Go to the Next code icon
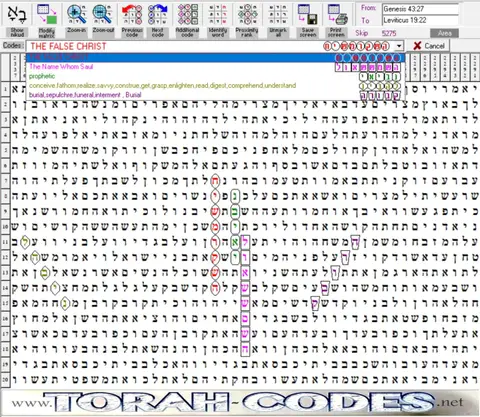Image resolution: width=480 pixels, height=417 pixels. tap(158, 14)
